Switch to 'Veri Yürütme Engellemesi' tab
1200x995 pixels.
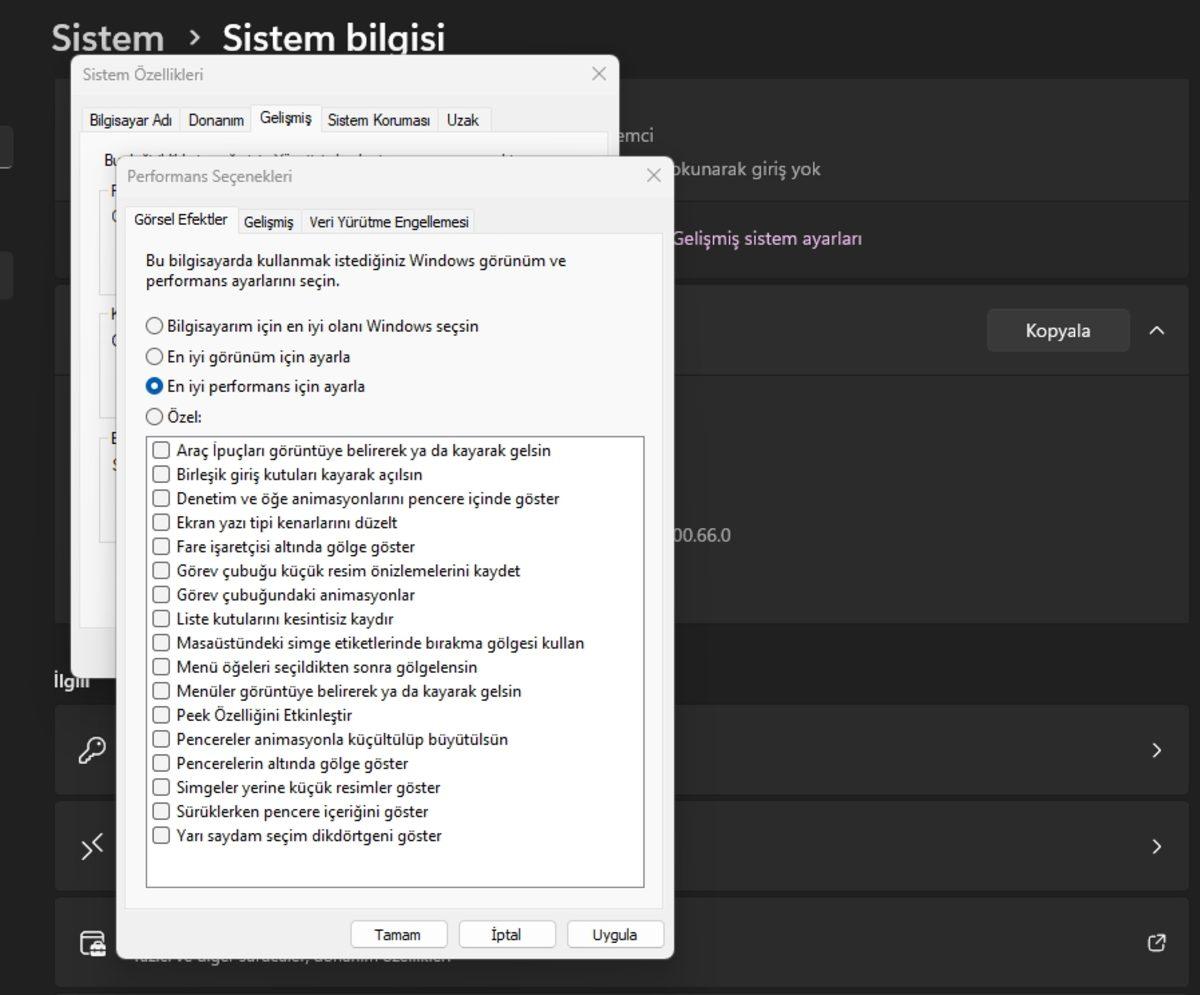coord(388,222)
